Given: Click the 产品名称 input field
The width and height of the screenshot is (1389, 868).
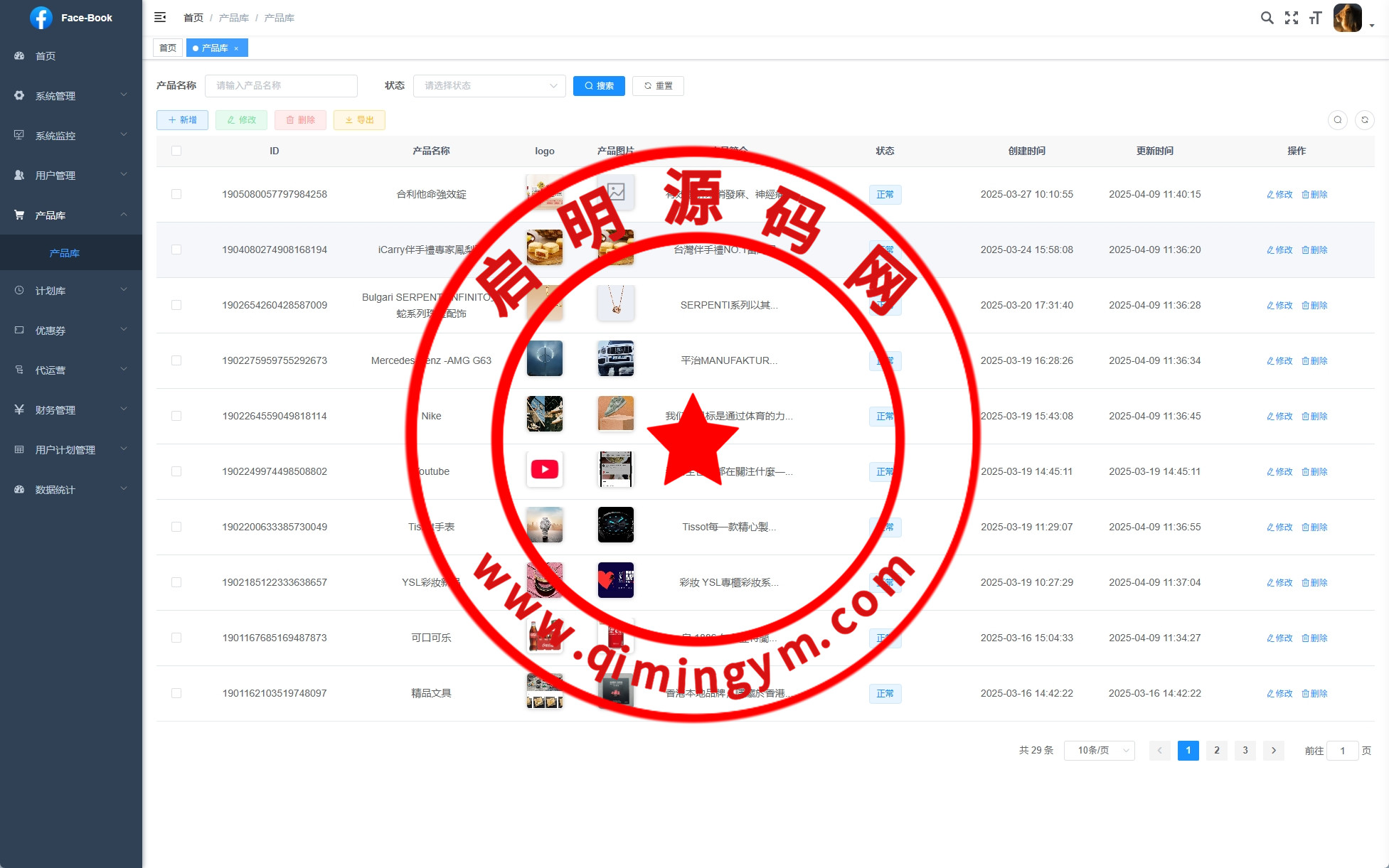Looking at the screenshot, I should coord(281,86).
